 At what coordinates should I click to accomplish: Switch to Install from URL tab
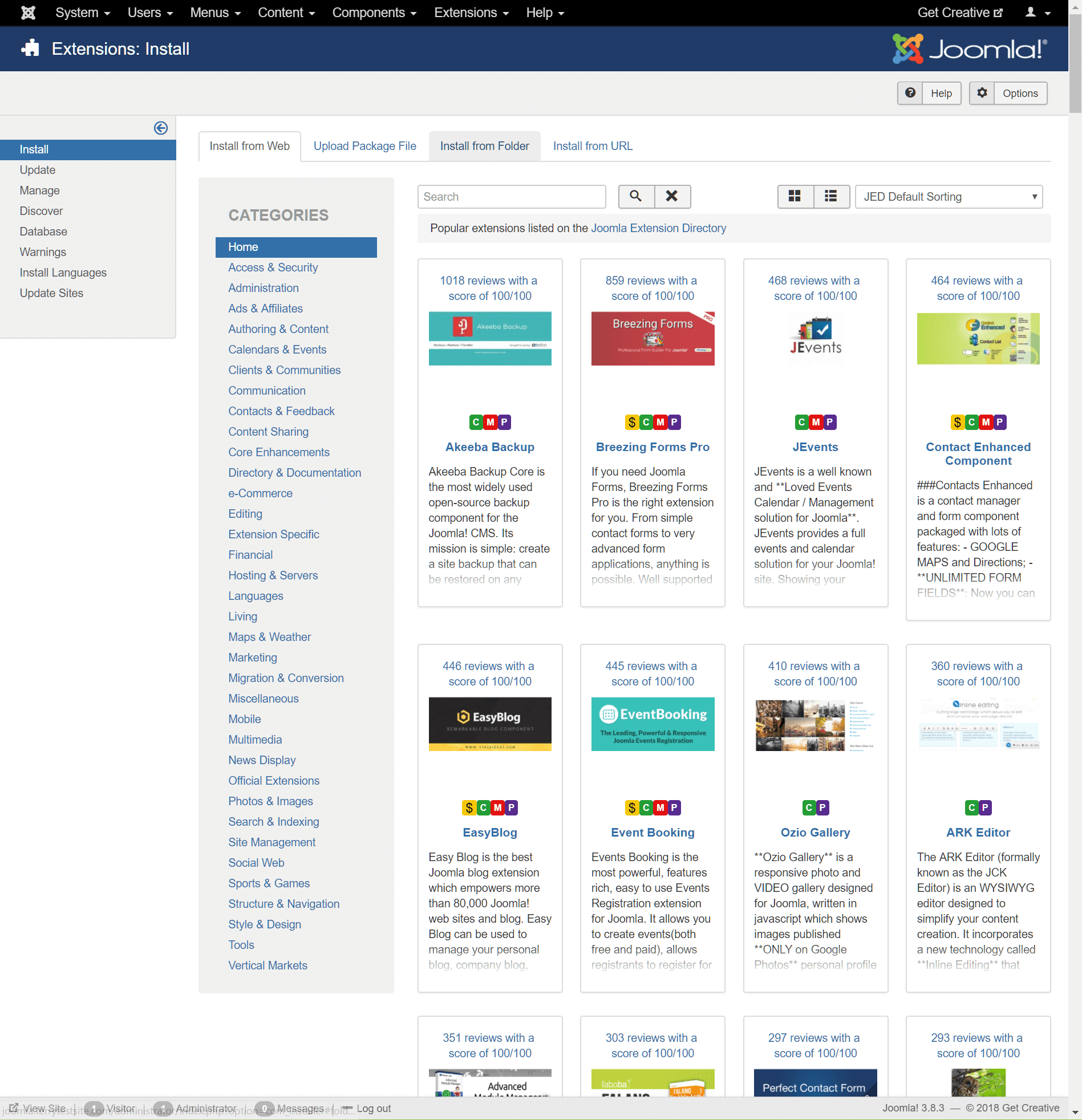pos(592,146)
